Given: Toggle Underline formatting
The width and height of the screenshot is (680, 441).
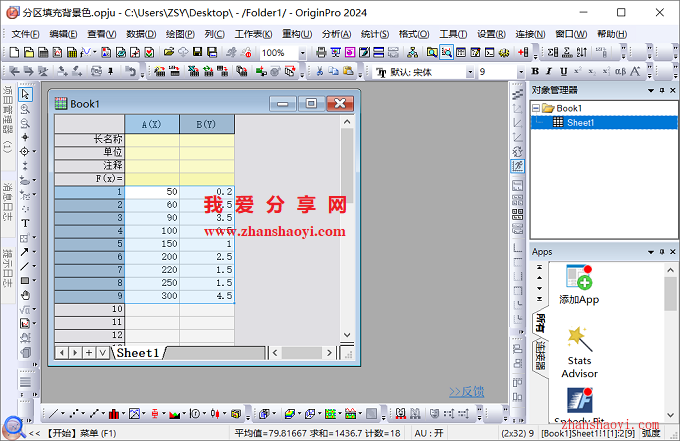Looking at the screenshot, I should click(563, 72).
